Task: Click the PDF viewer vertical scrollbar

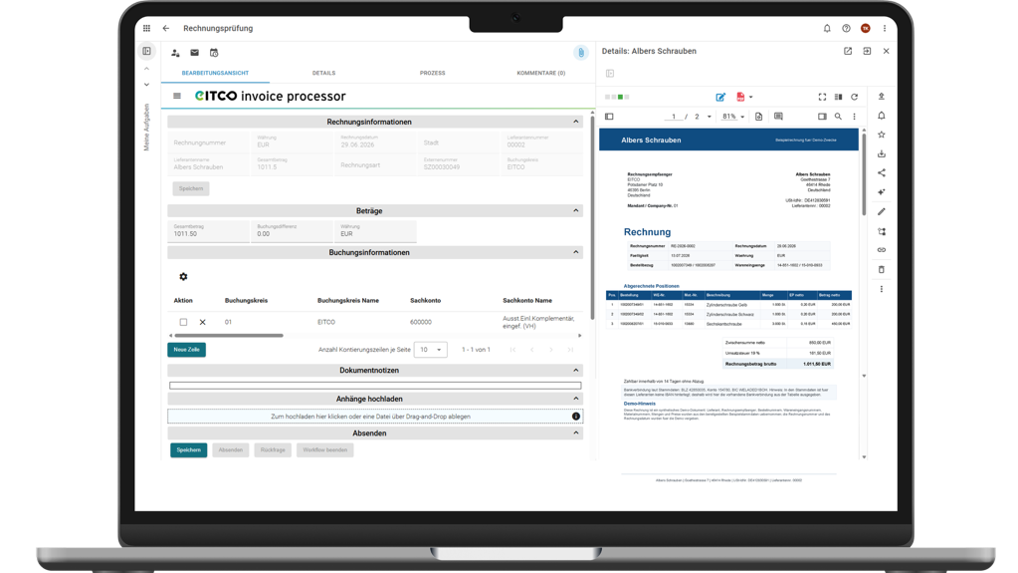Action: pos(864,173)
